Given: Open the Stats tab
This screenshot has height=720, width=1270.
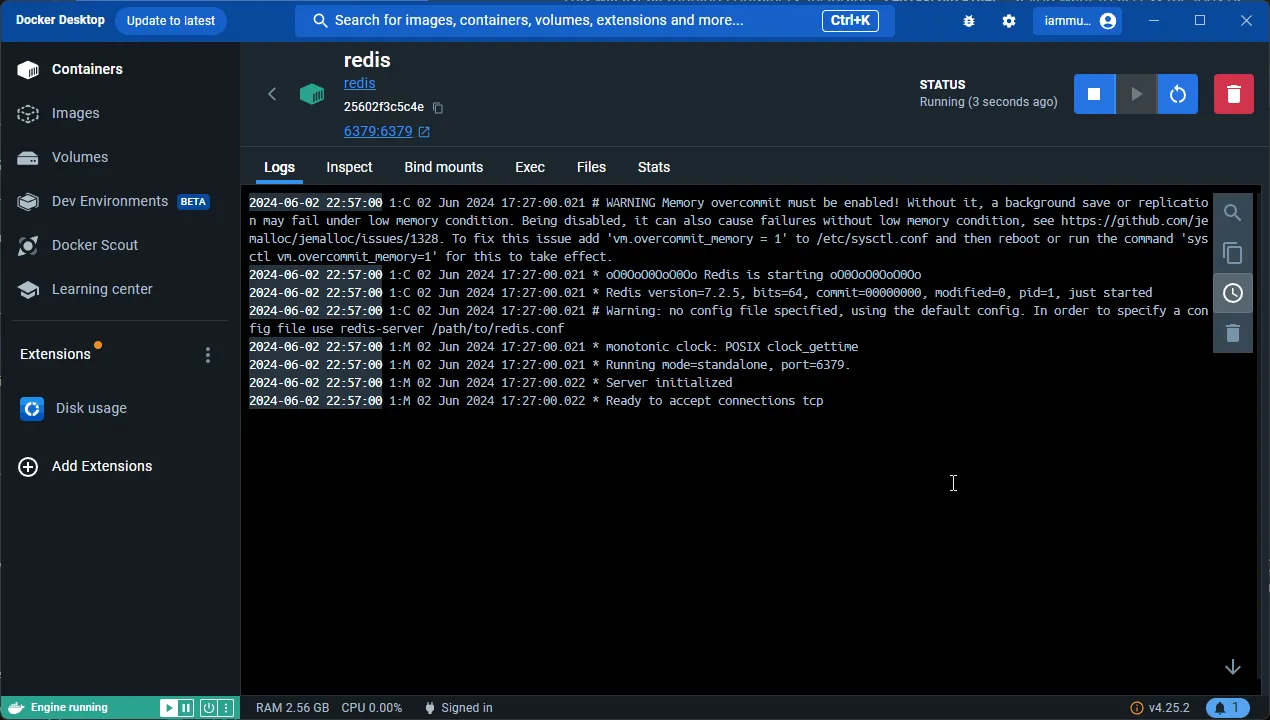Looking at the screenshot, I should point(653,167).
